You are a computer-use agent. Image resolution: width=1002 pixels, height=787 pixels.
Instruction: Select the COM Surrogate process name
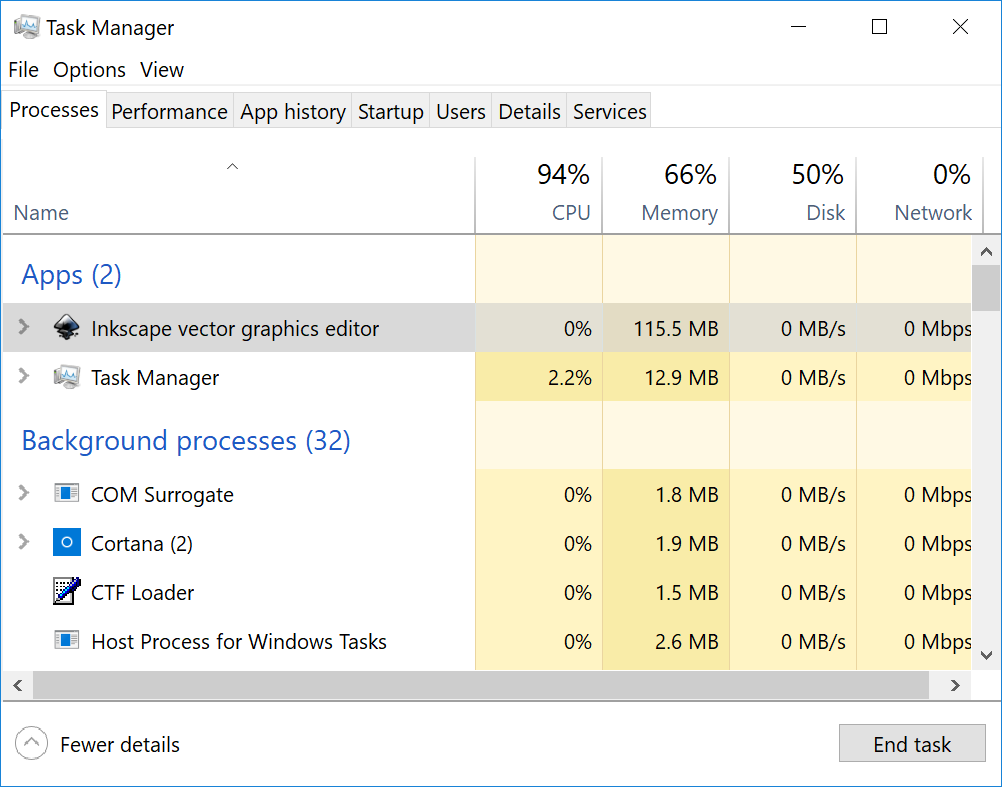(x=162, y=494)
